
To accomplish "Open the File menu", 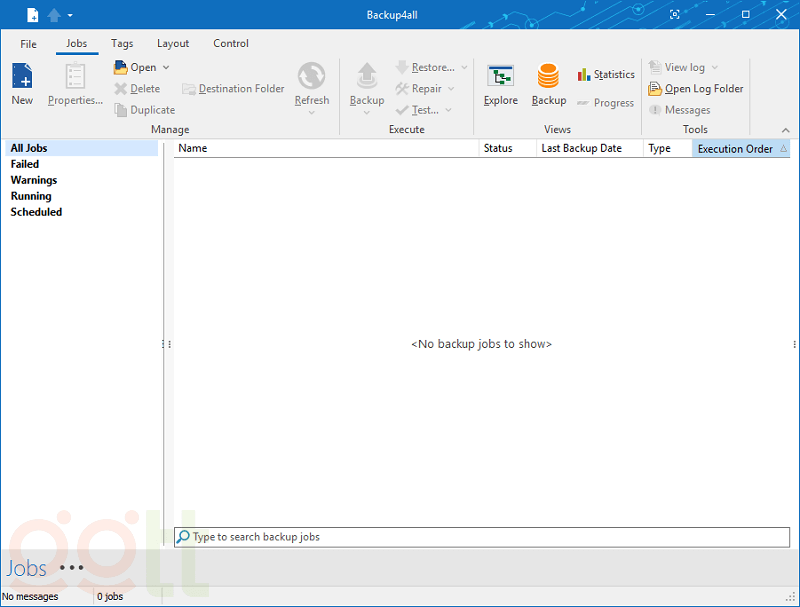I will point(29,44).
